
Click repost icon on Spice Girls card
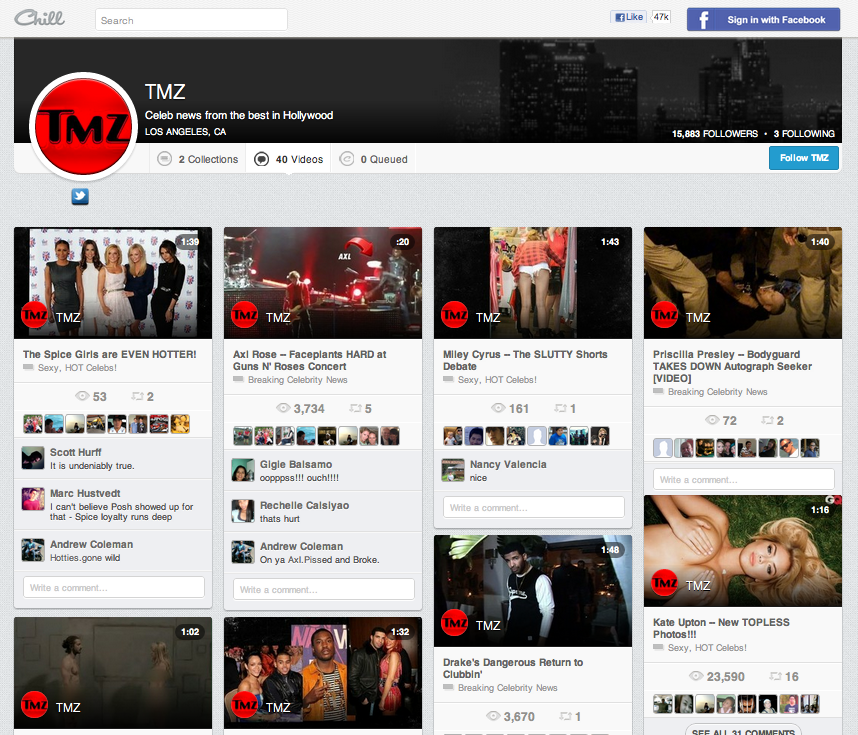point(137,396)
